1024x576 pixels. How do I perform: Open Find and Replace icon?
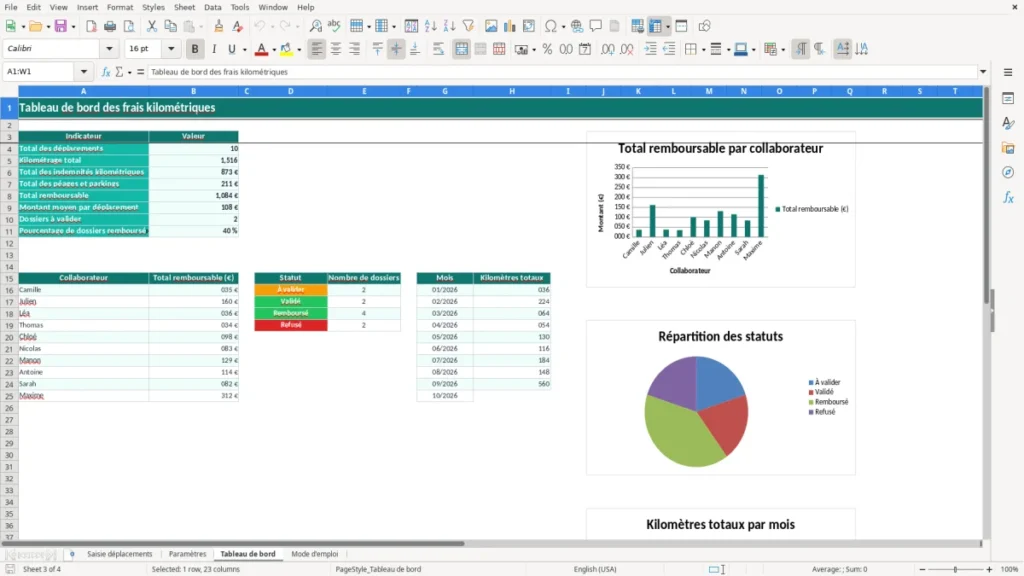(315, 26)
